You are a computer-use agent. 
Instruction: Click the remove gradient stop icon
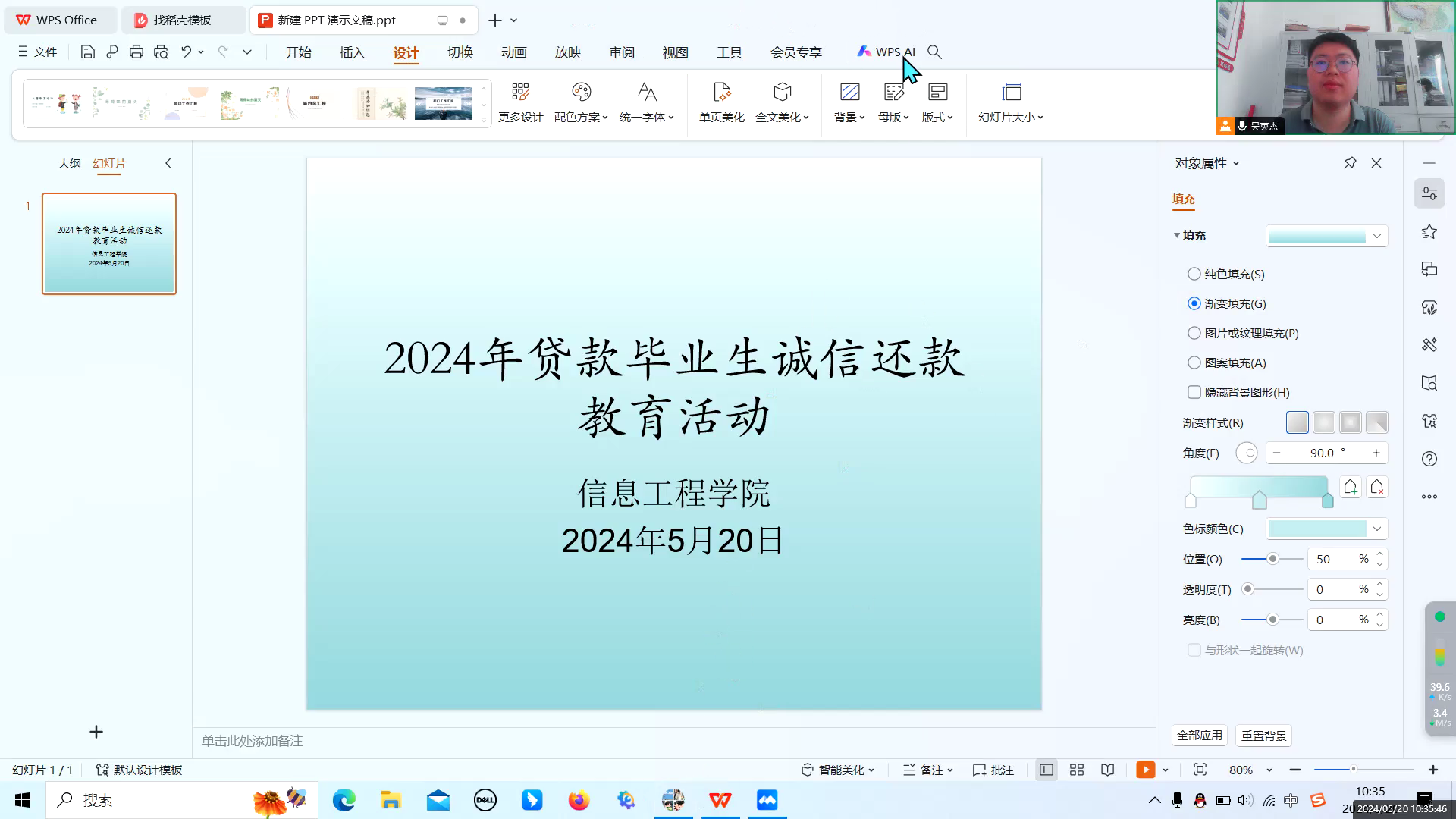[x=1377, y=487]
